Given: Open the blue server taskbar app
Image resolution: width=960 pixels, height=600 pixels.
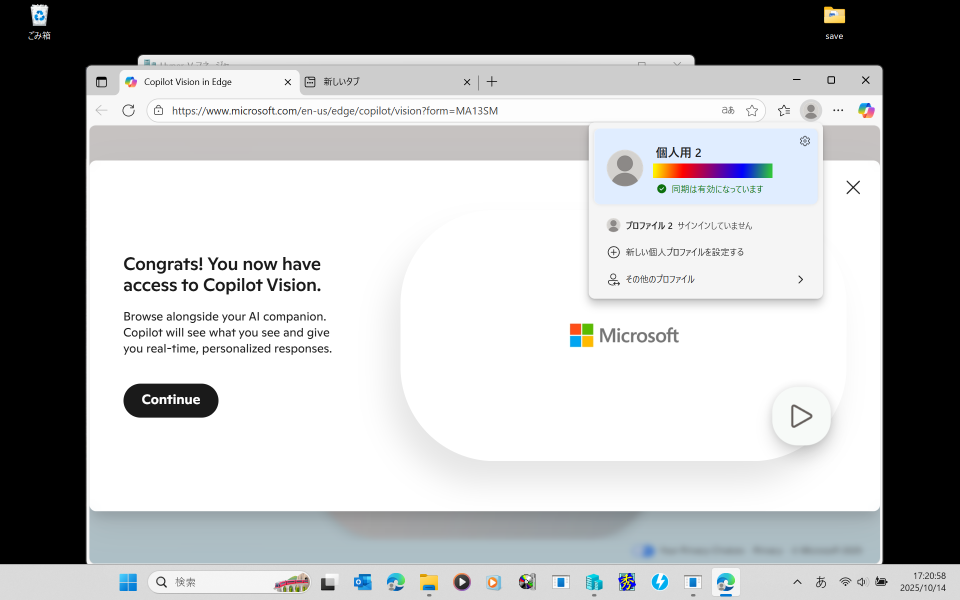Looking at the screenshot, I should 593,582.
